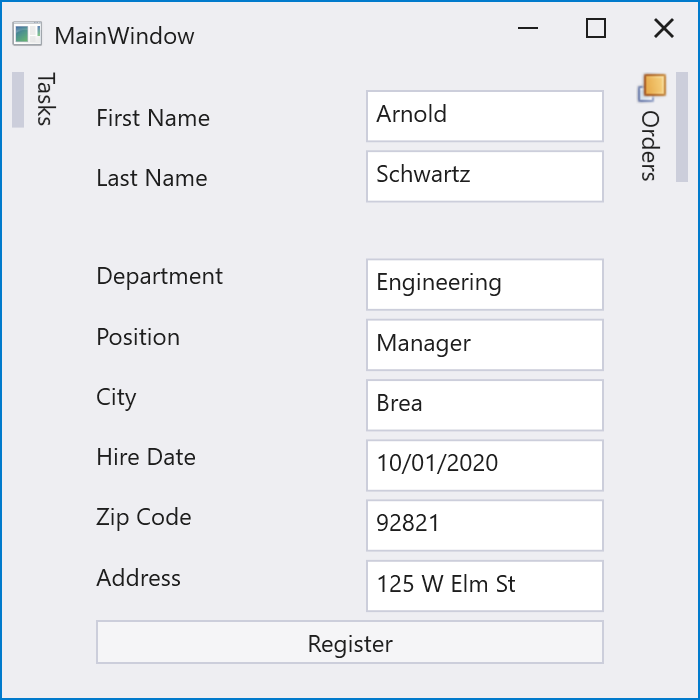Image resolution: width=700 pixels, height=700 pixels.
Task: Click the Position field showing Manager
Action: coord(485,344)
